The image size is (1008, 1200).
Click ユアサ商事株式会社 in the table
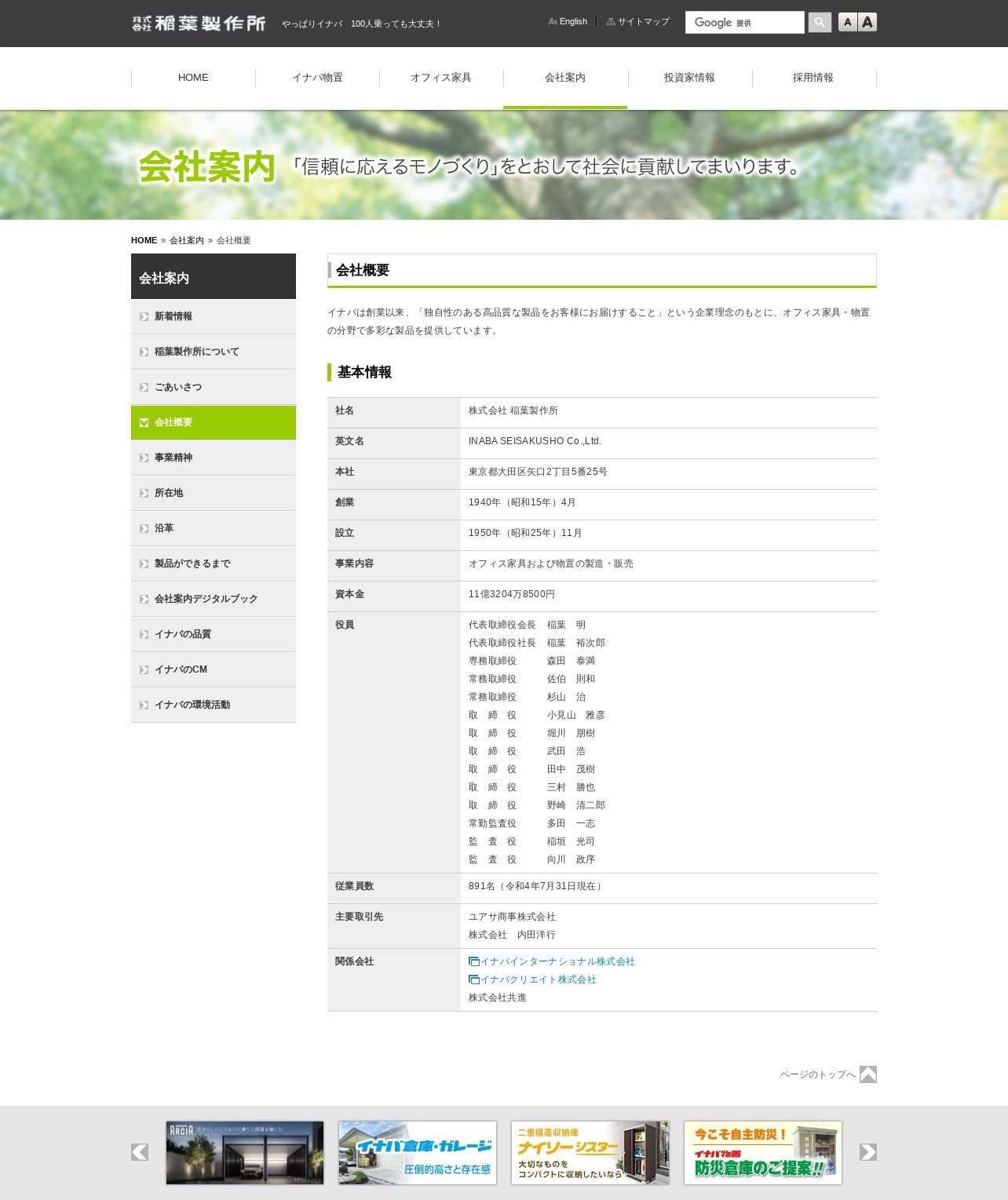512,917
